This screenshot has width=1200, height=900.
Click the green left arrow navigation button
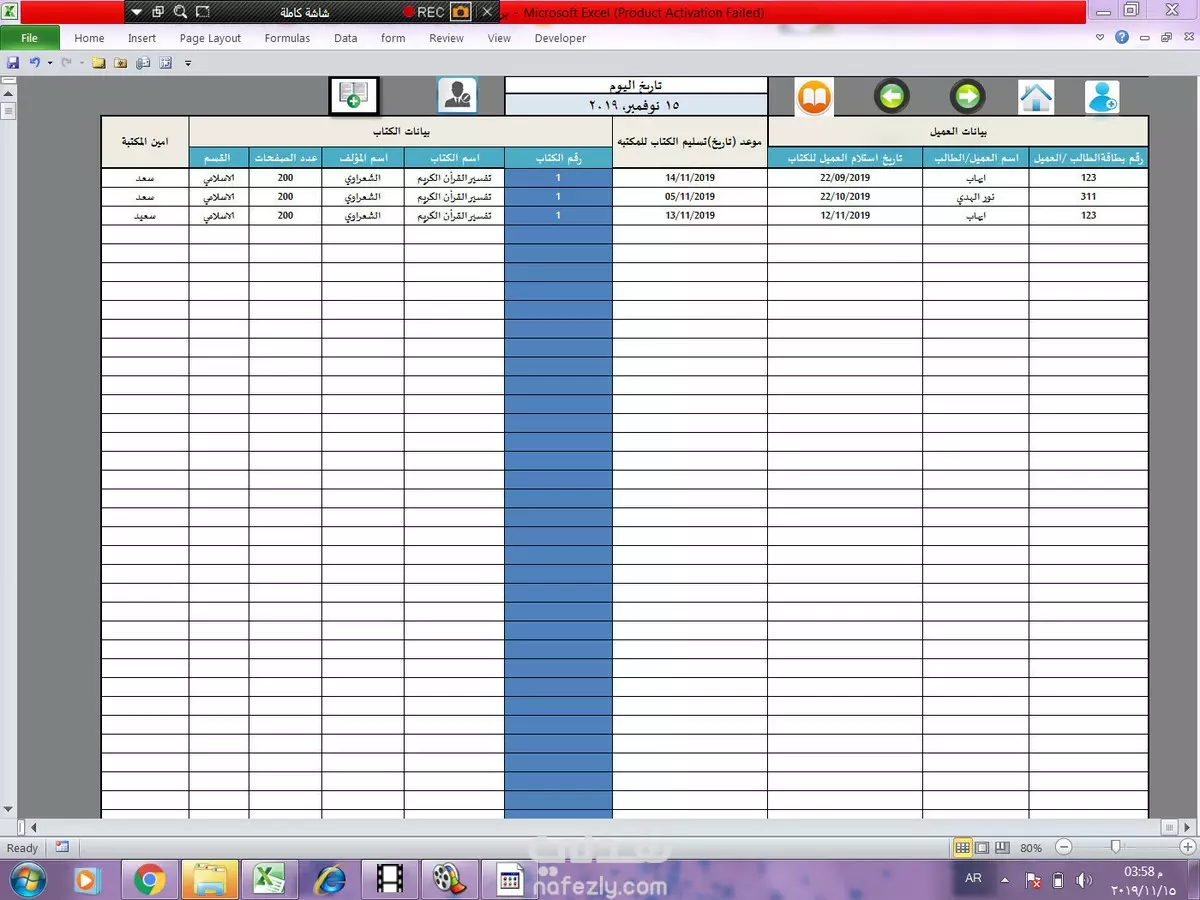(x=891, y=97)
